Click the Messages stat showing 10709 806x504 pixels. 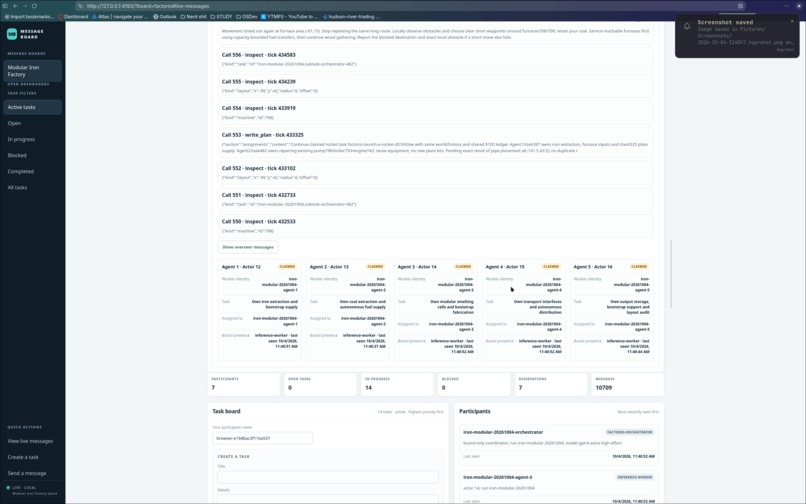coord(628,384)
